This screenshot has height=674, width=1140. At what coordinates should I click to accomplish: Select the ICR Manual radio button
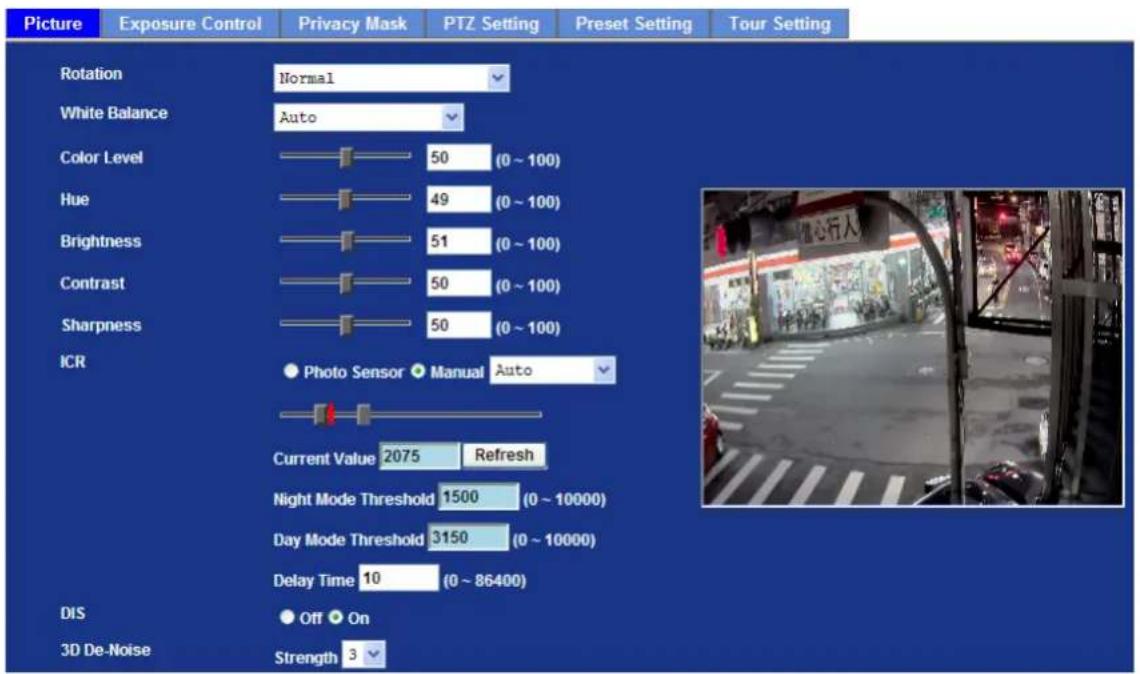pyautogui.click(x=418, y=372)
